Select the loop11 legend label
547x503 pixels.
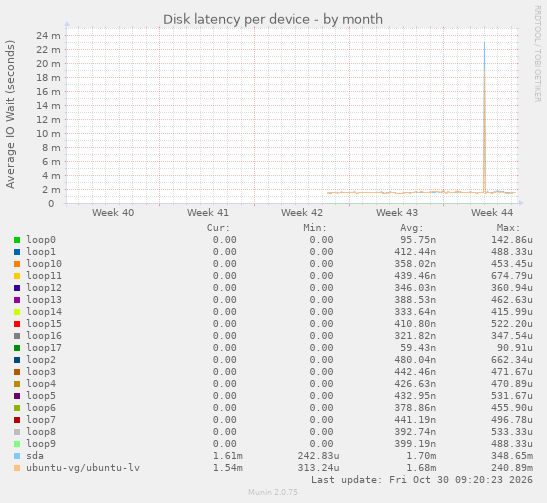(x=44, y=276)
